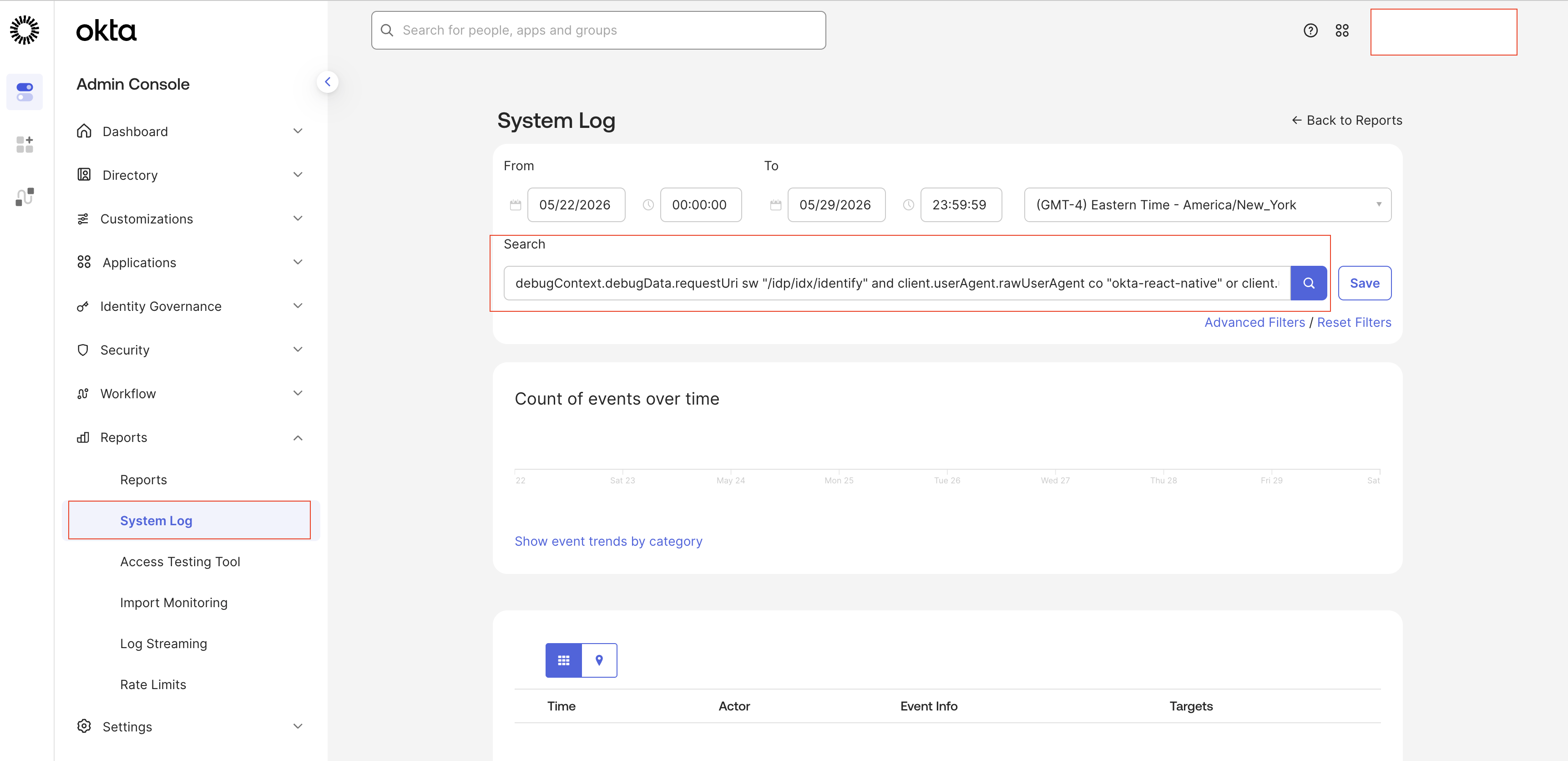Click the Save search button
1568x761 pixels.
(1365, 283)
